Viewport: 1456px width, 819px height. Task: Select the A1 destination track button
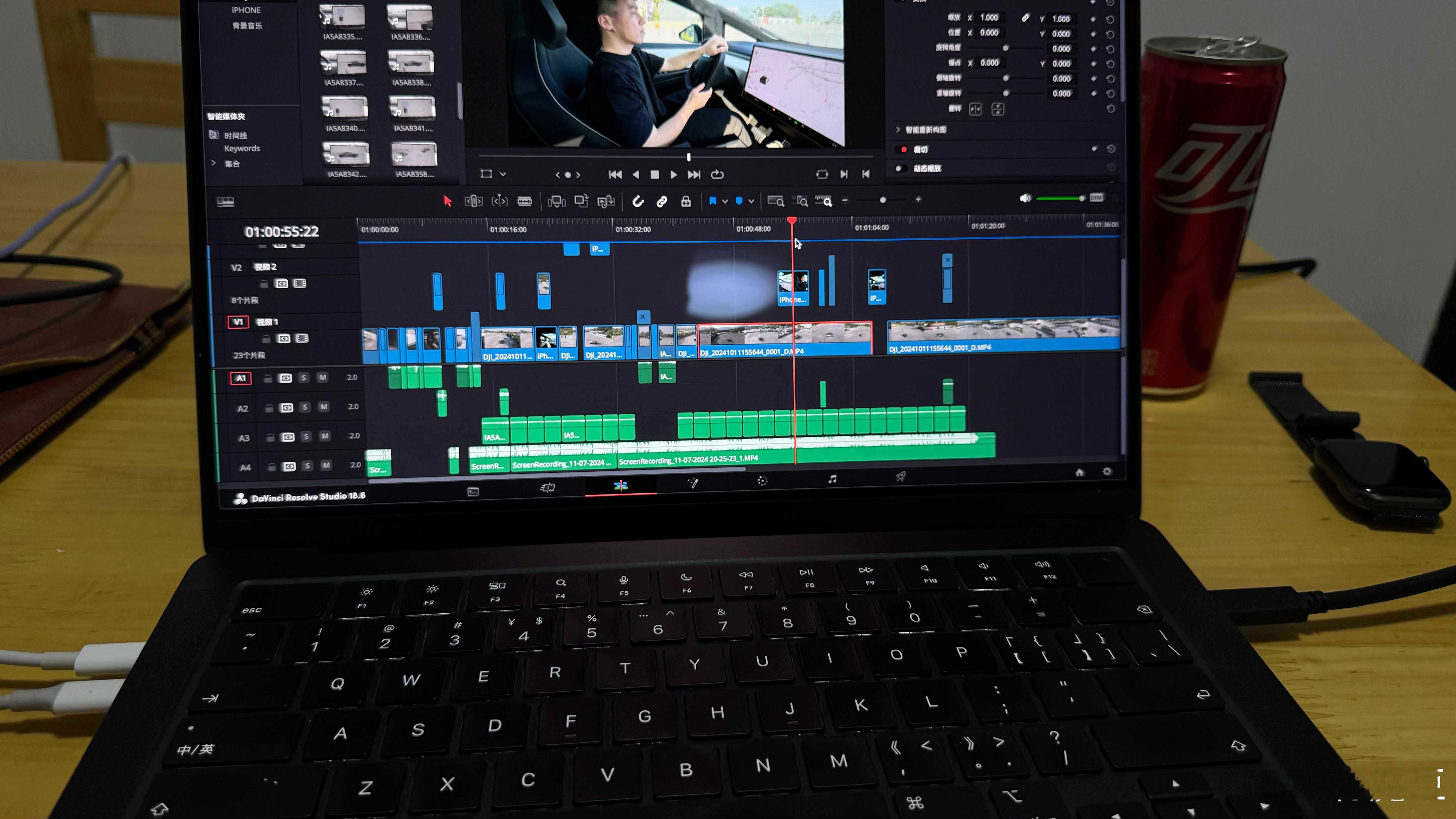241,378
